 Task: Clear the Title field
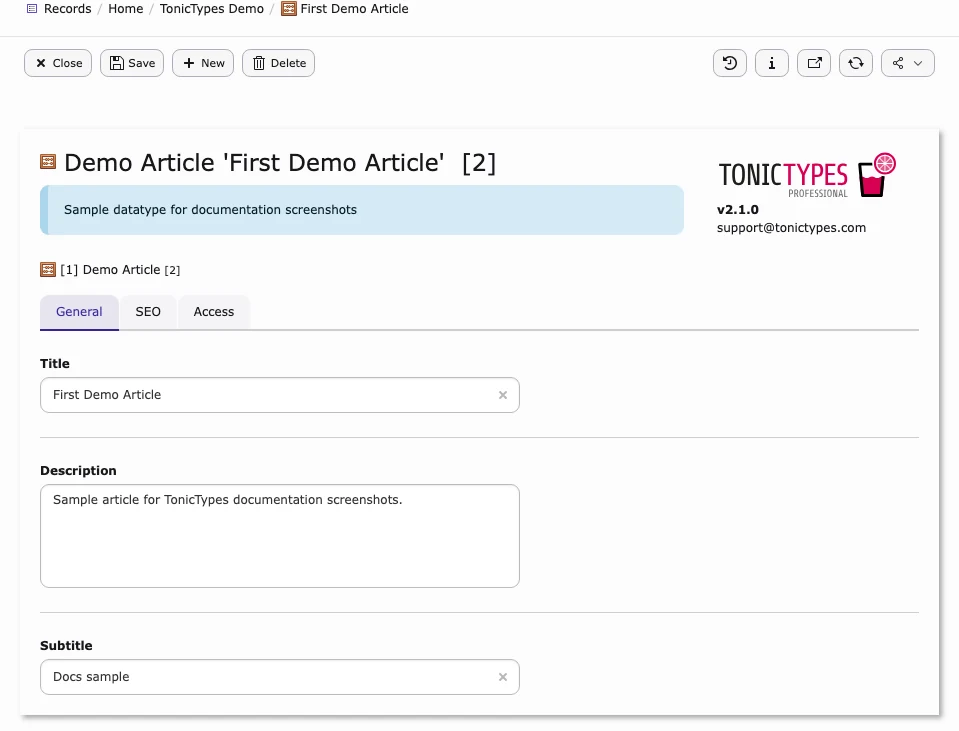click(503, 395)
